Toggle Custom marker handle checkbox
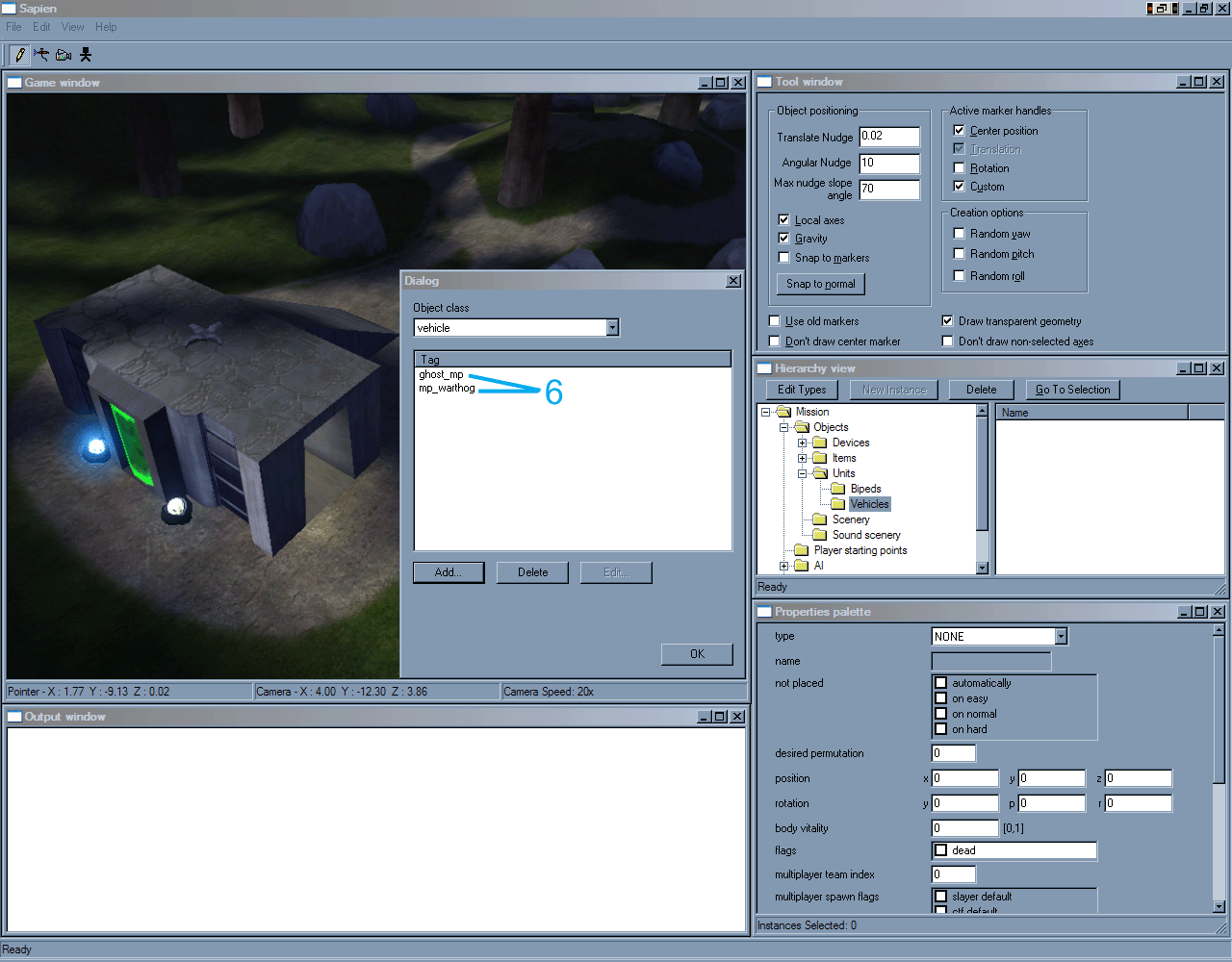 click(x=959, y=186)
